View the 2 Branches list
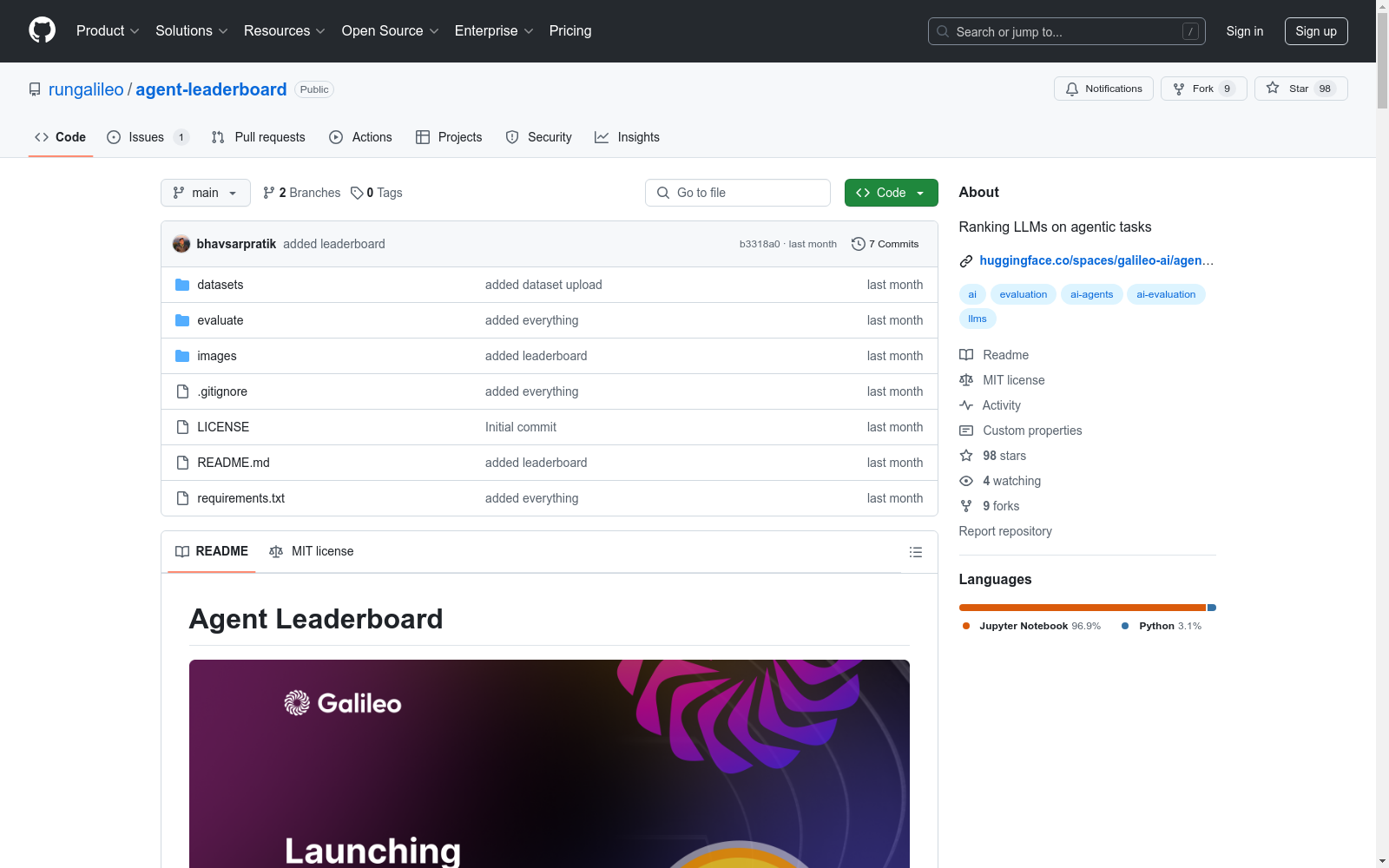This screenshot has width=1389, height=868. (x=302, y=193)
